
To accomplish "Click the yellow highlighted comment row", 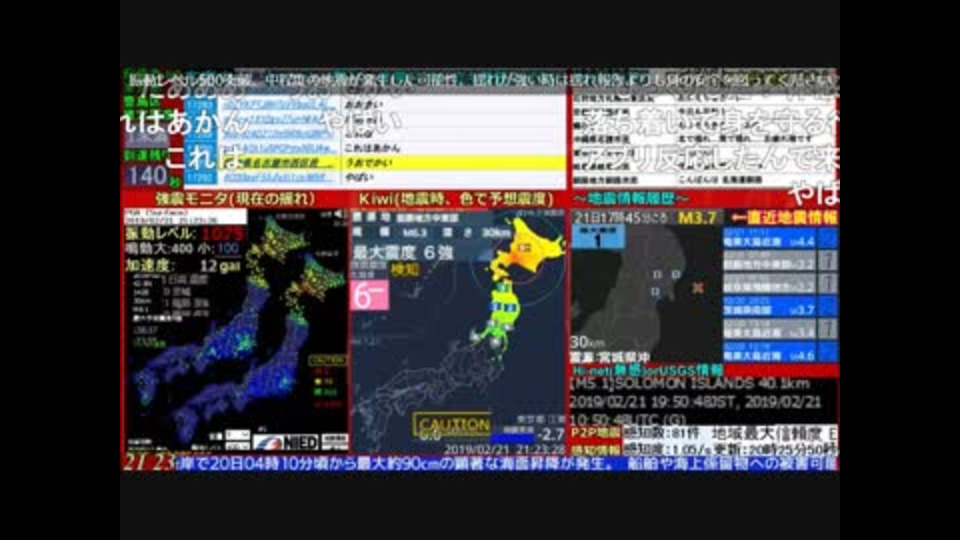I will [x=392, y=163].
